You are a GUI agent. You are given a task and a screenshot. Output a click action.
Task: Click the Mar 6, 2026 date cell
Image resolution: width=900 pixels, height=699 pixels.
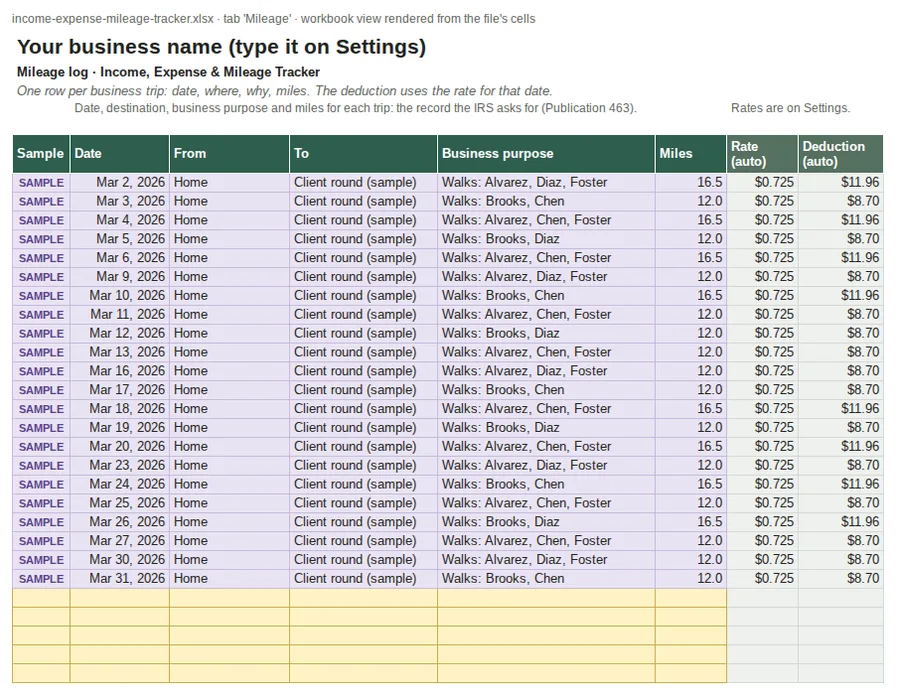pos(119,258)
